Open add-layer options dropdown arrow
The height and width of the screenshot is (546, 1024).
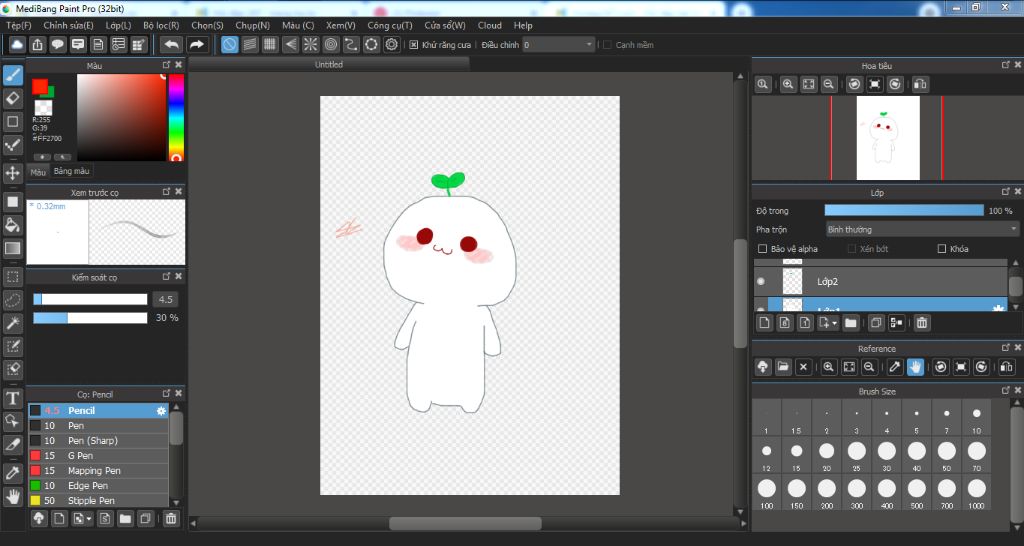835,323
